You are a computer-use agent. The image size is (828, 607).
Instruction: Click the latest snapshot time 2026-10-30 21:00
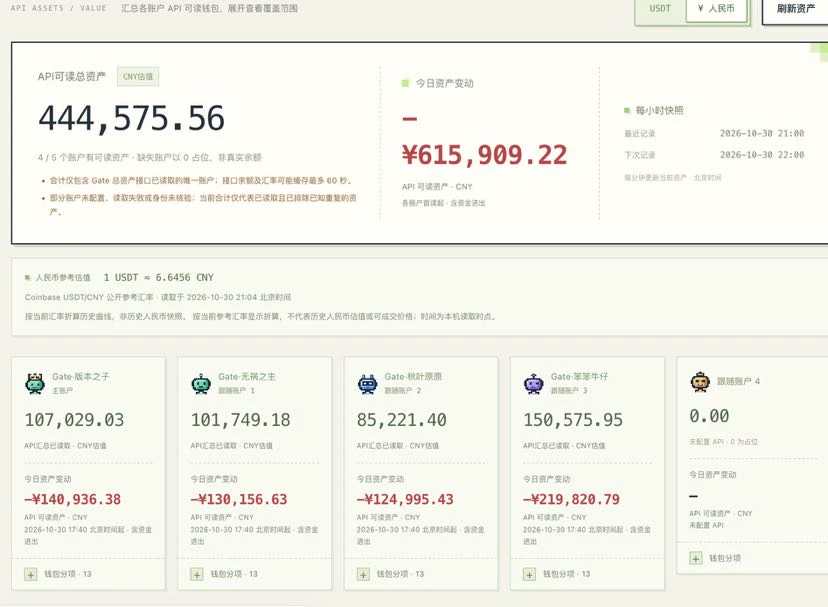coord(761,134)
